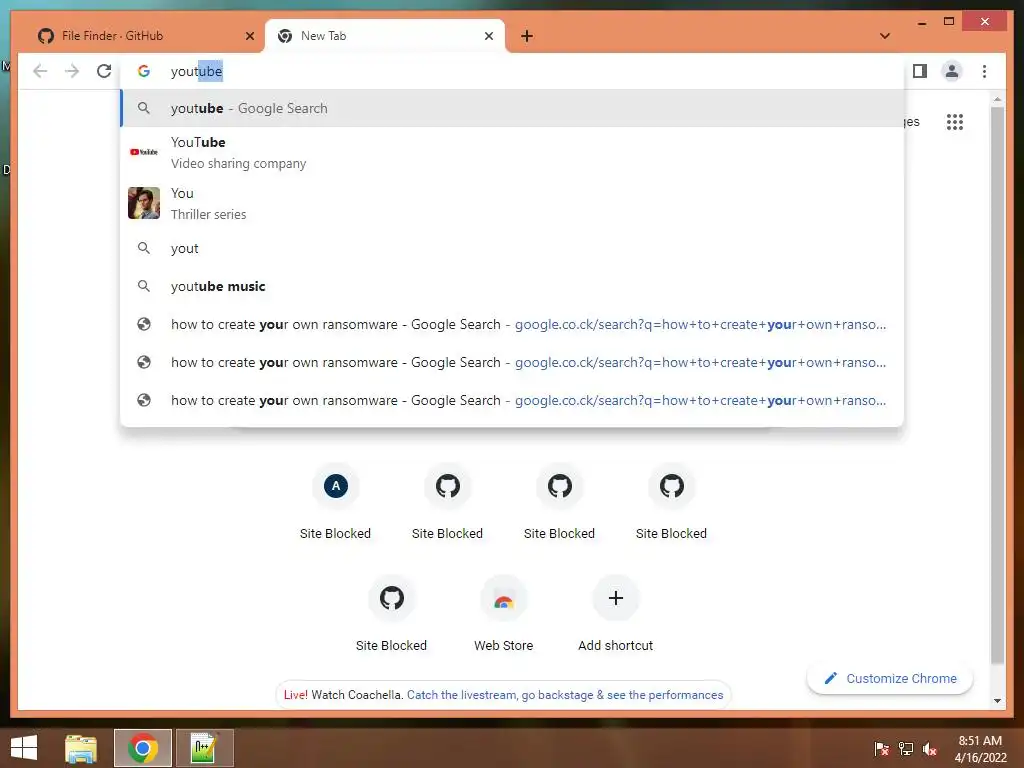Open the Notepad++ taskbar icon

point(204,748)
